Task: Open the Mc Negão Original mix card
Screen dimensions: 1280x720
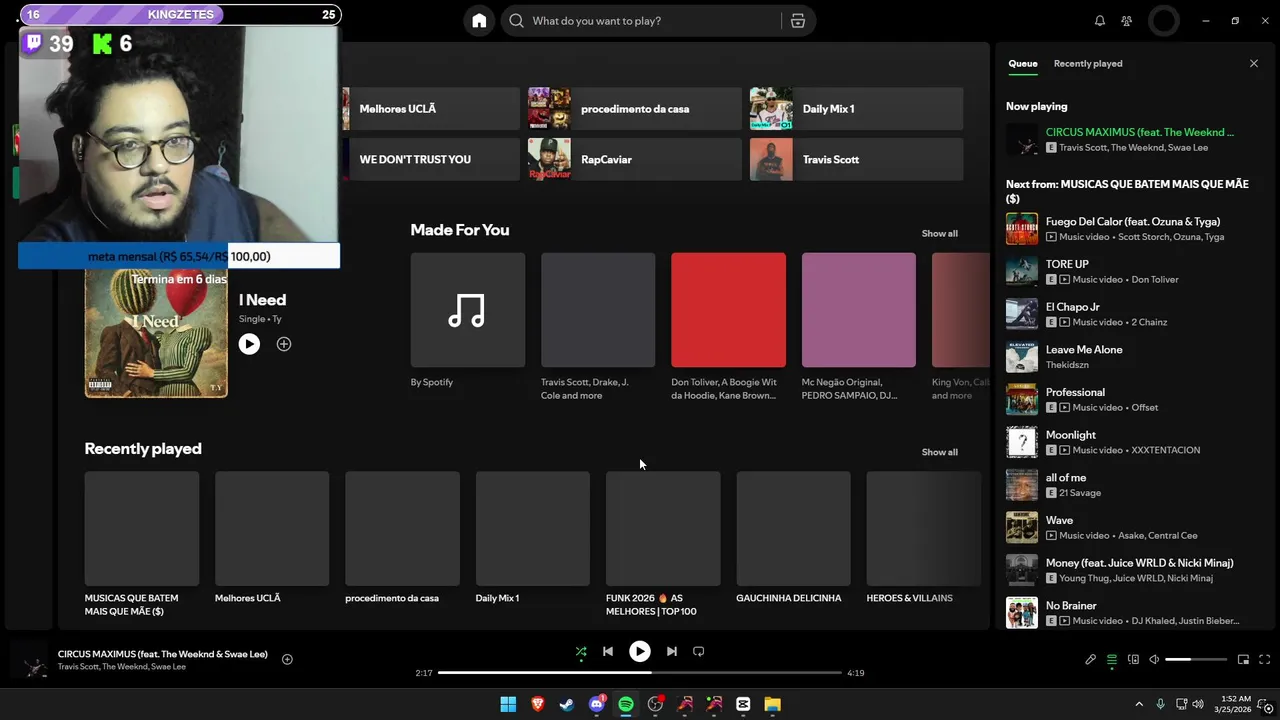Action: [859, 327]
